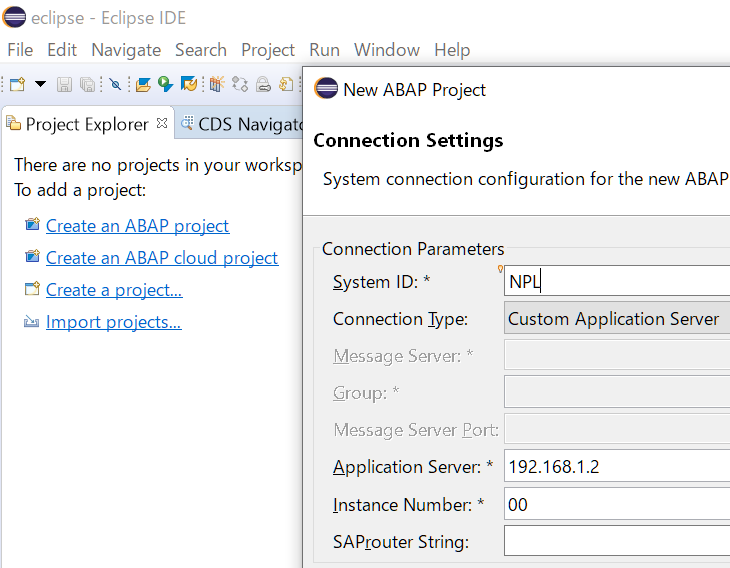
Task: Toggle Skip All Breakpoints icon
Action: coord(115,84)
